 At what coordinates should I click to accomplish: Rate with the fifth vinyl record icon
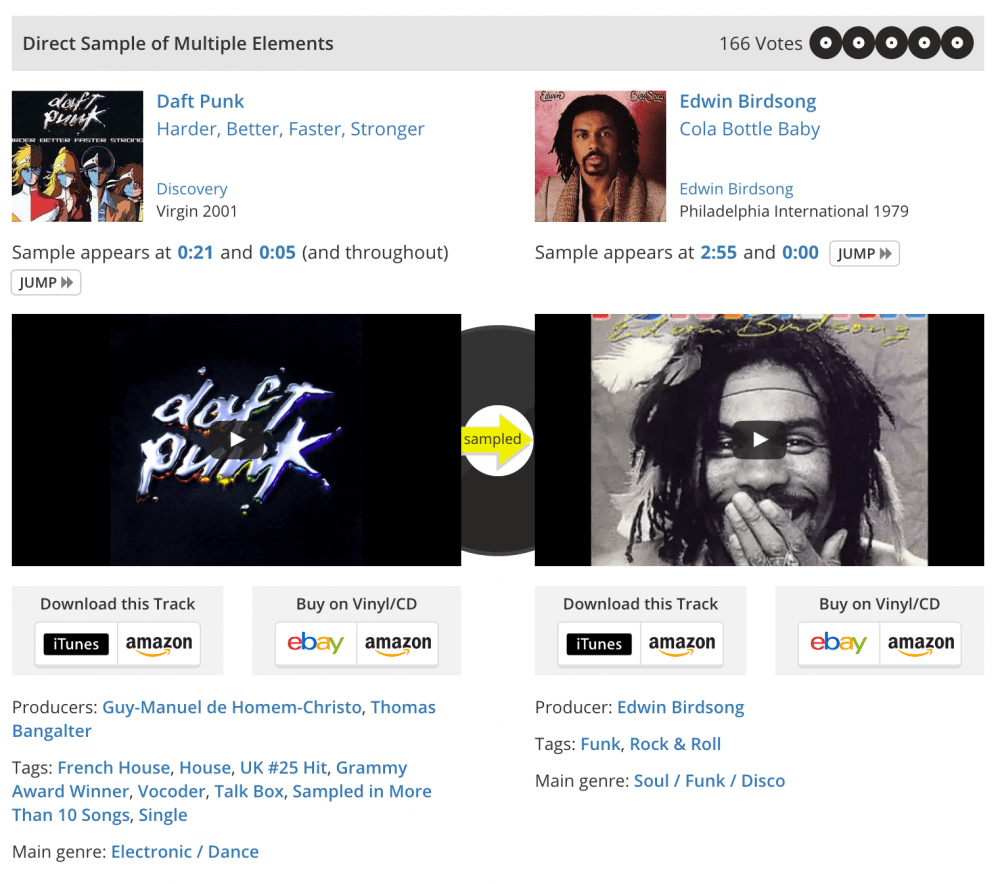tap(957, 43)
